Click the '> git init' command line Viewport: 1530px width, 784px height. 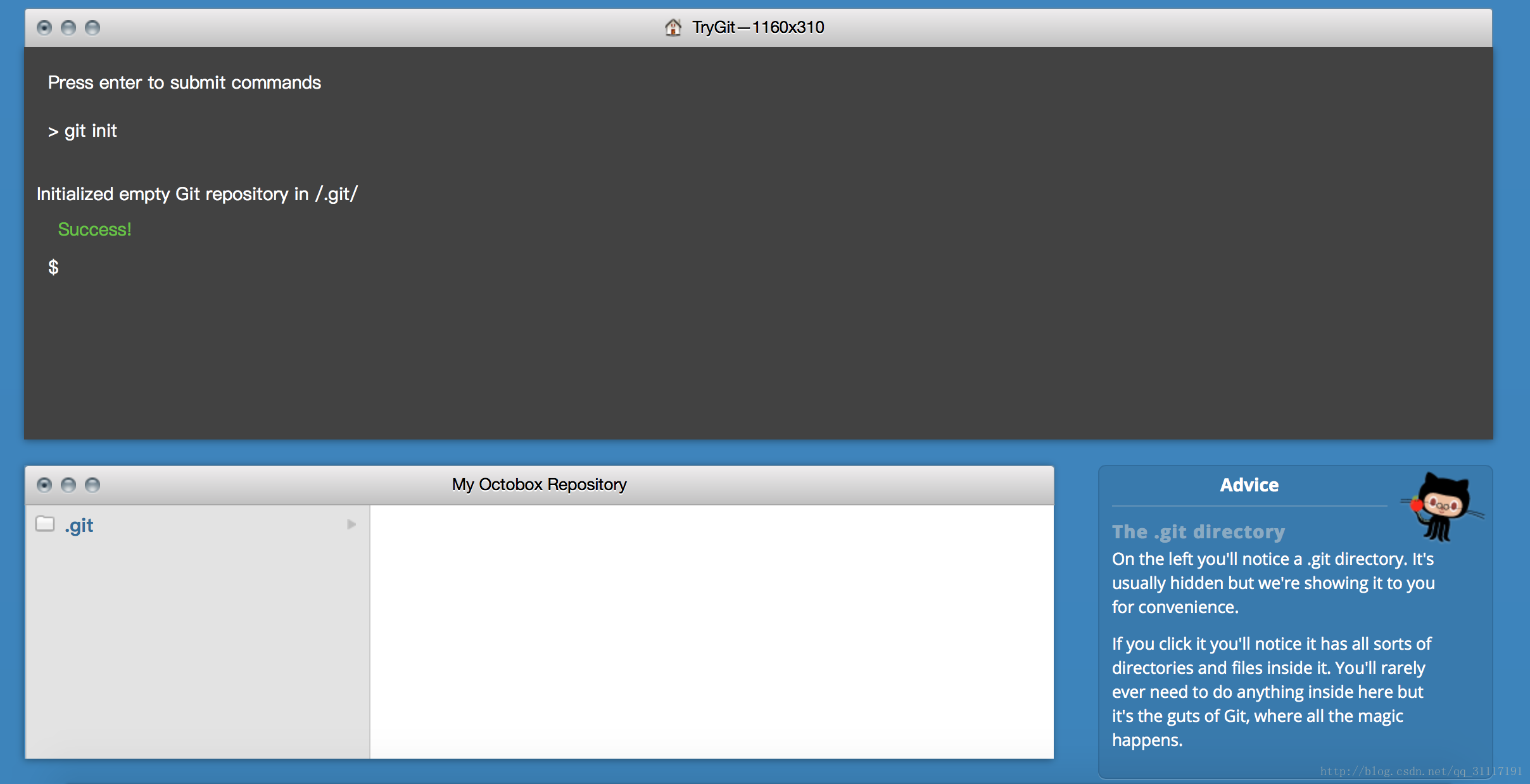[x=82, y=130]
